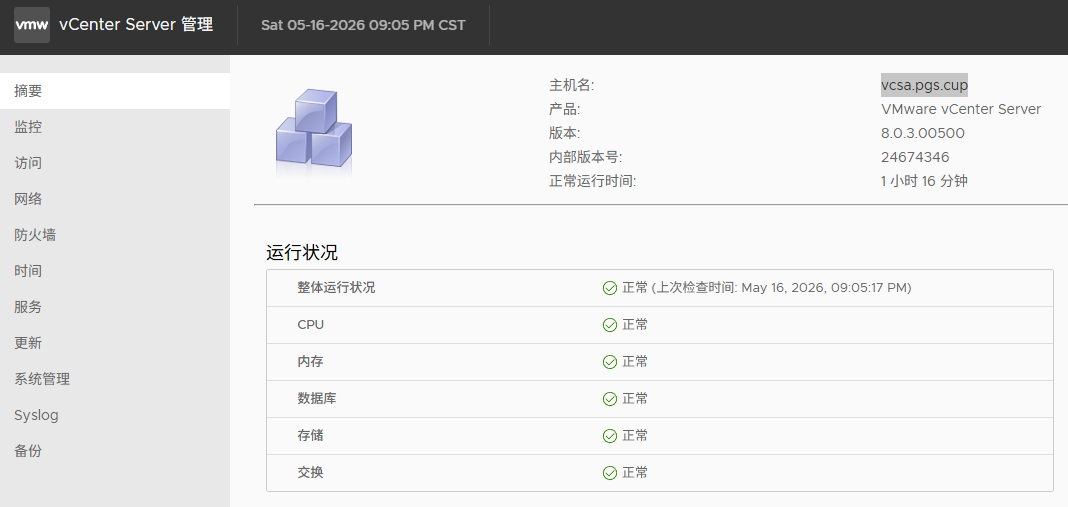Viewport: 1068px width, 507px height.
Task: Click green check icon in 数据库 row
Action: 610,399
